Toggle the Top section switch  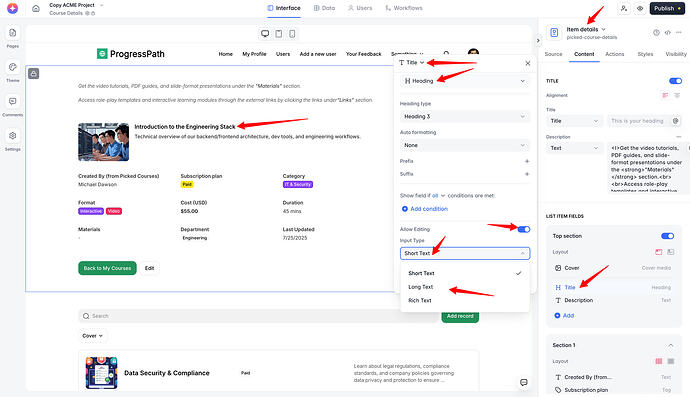(668, 236)
